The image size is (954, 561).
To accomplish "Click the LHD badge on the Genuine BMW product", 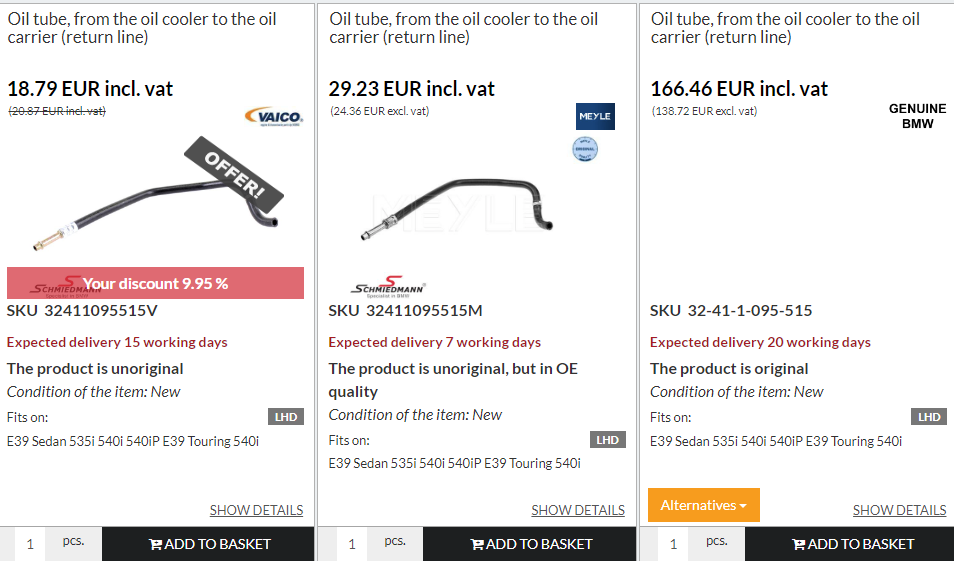I will tap(929, 417).
